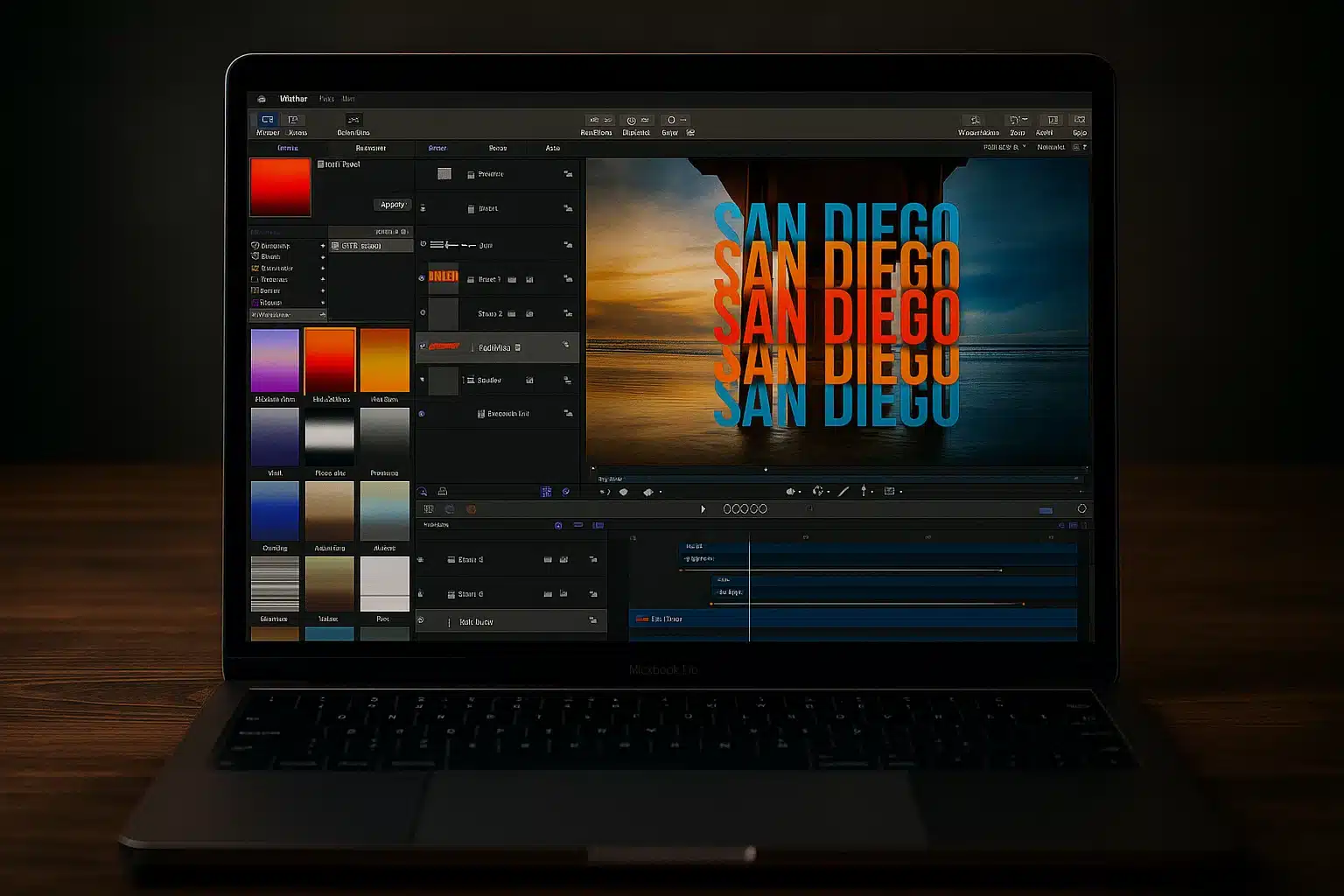1344x896 pixels.
Task: Click the purple grid icon below the layers list
Action: point(546,492)
